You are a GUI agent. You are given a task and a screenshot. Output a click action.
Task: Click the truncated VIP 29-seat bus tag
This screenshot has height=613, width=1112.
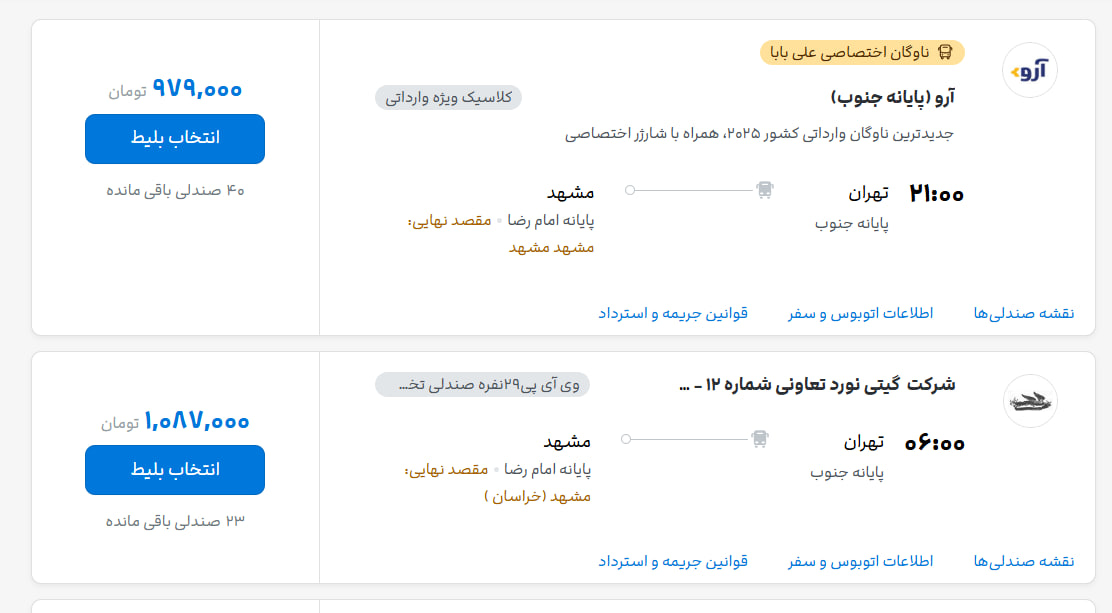(482, 385)
